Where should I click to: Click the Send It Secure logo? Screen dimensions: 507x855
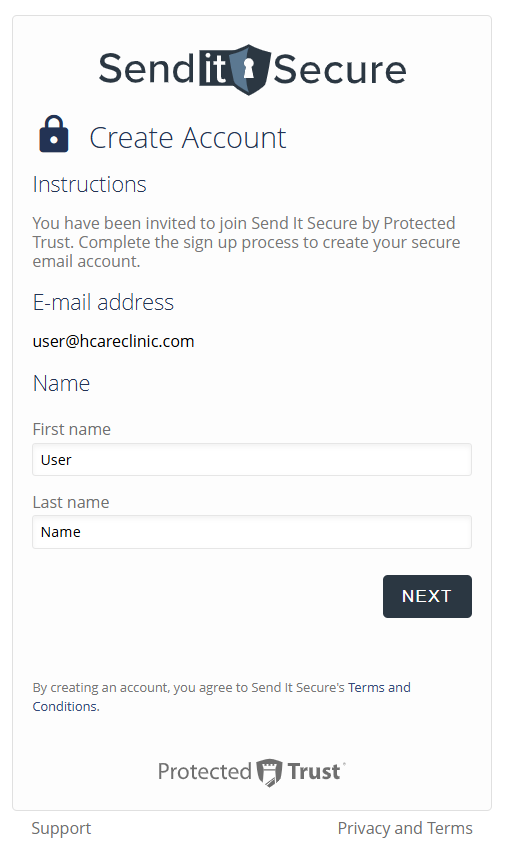click(x=252, y=70)
